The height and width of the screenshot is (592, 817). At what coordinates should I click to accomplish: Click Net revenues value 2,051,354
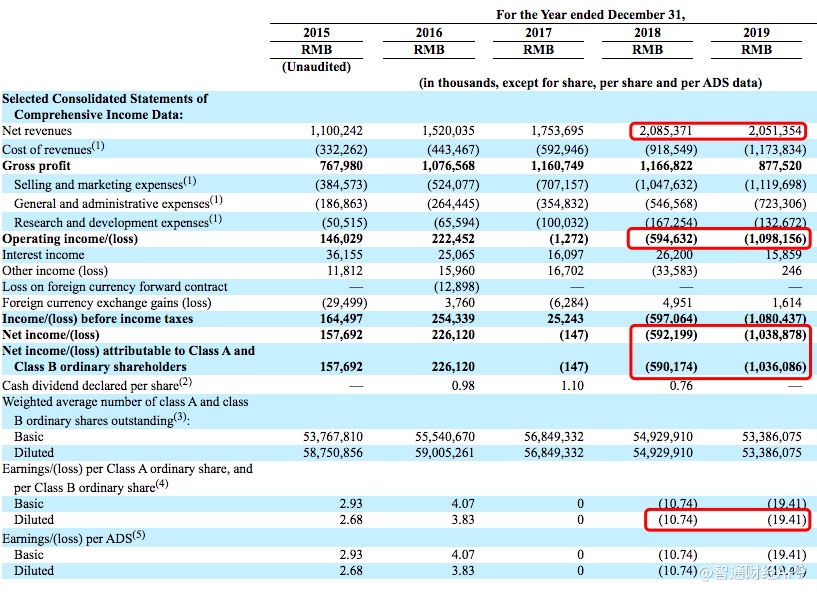(x=775, y=131)
